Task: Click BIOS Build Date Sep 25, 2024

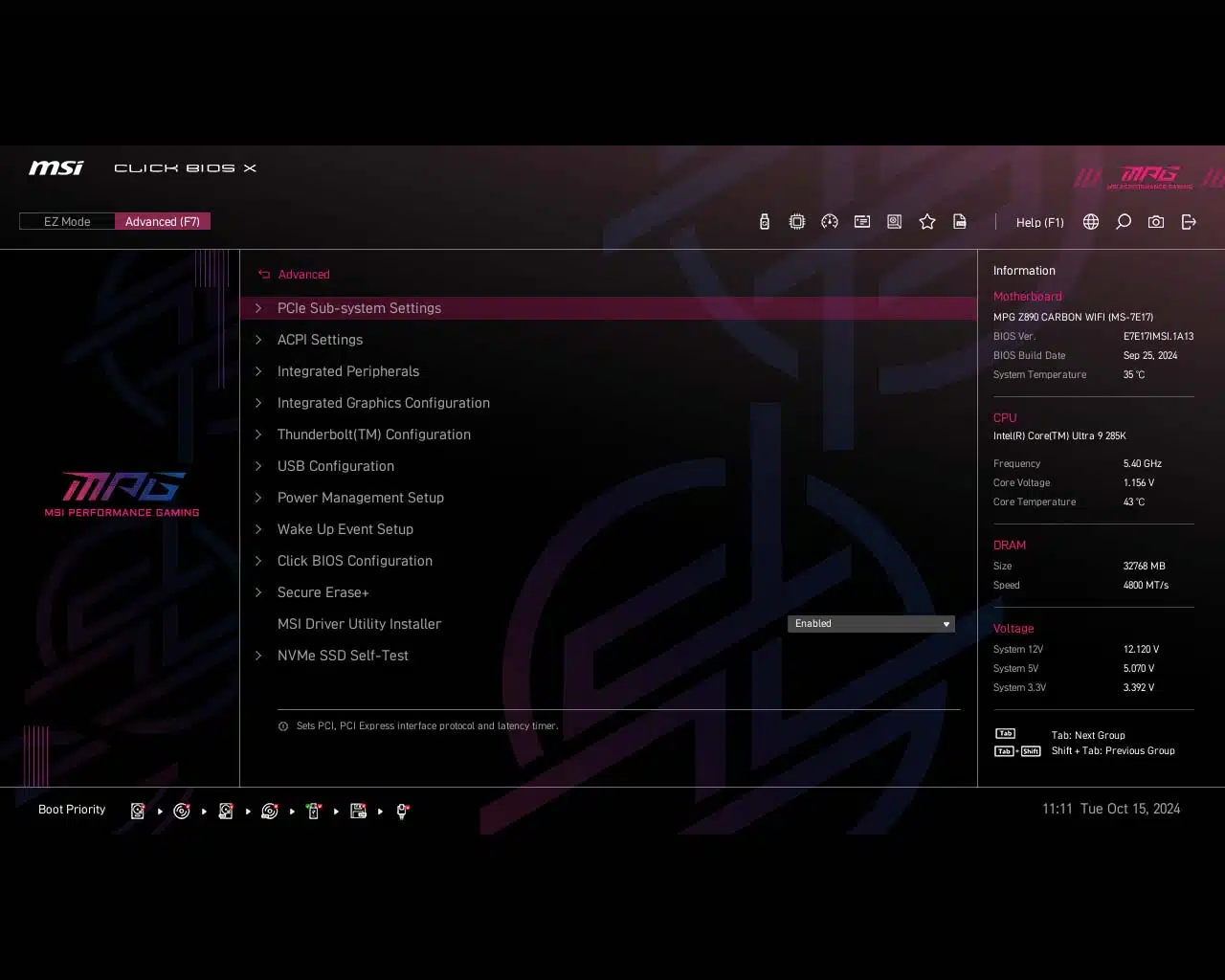Action: pos(1150,355)
